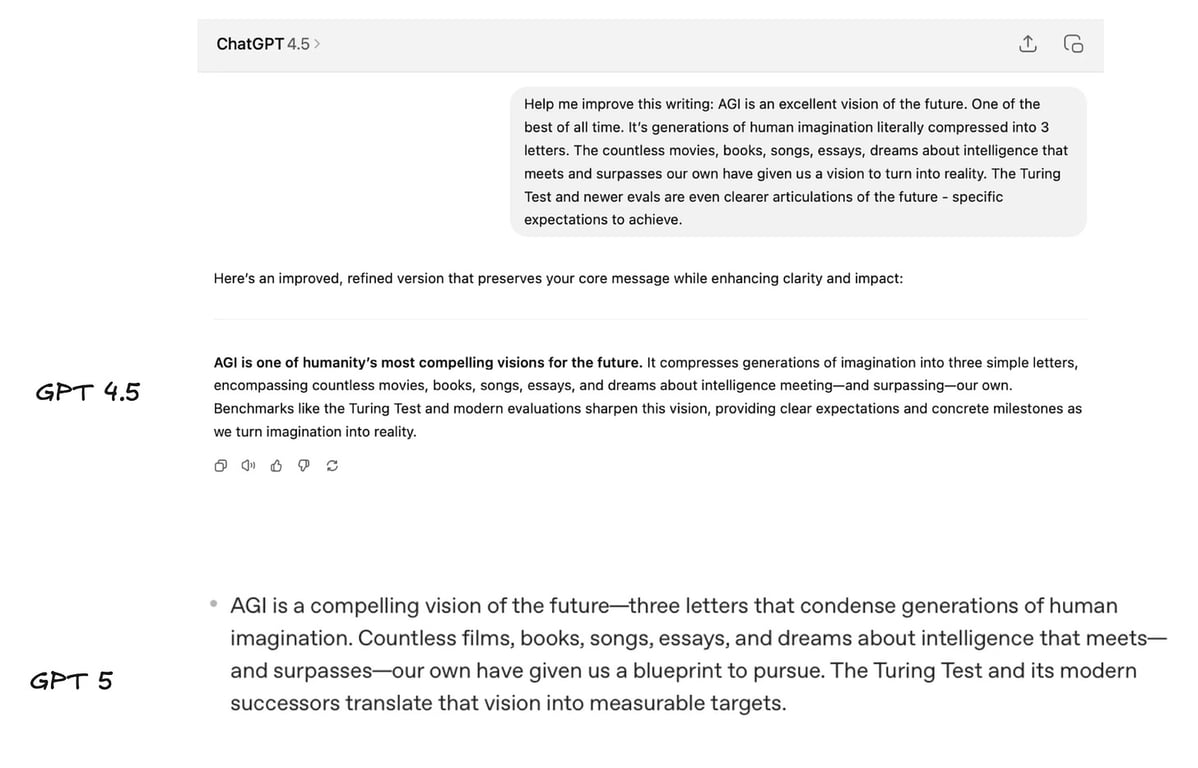Click the GPT 5 bullet point marker
Image resolution: width=1198 pixels, height=768 pixels.
[x=213, y=604]
